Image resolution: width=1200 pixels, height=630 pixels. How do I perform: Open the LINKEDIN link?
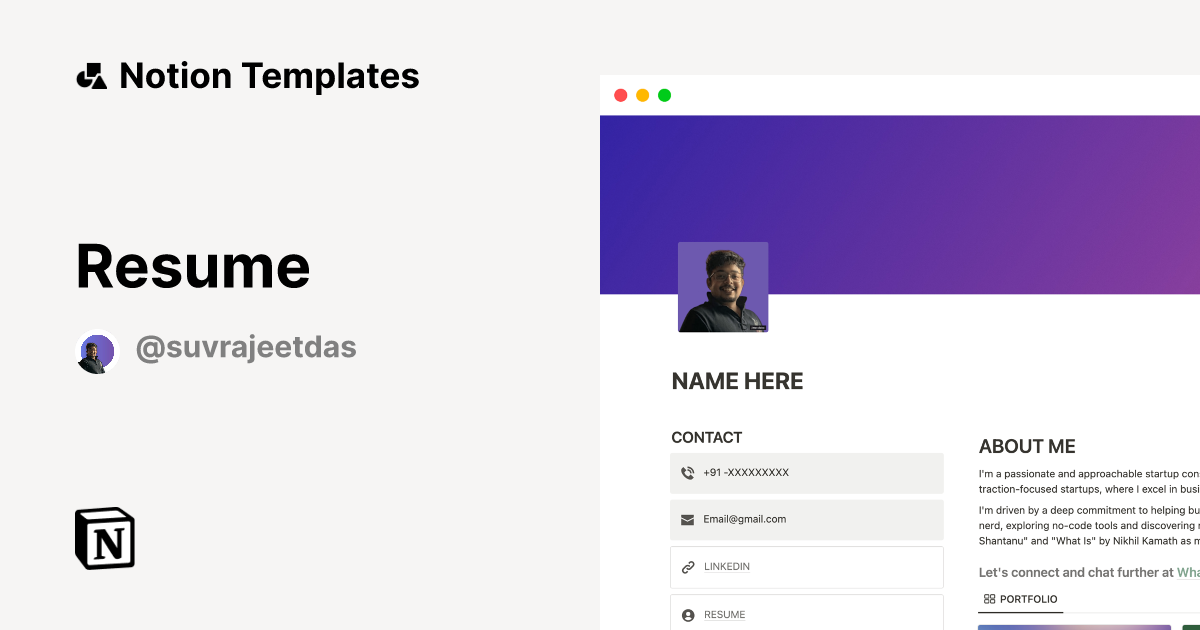pyautogui.click(x=727, y=567)
